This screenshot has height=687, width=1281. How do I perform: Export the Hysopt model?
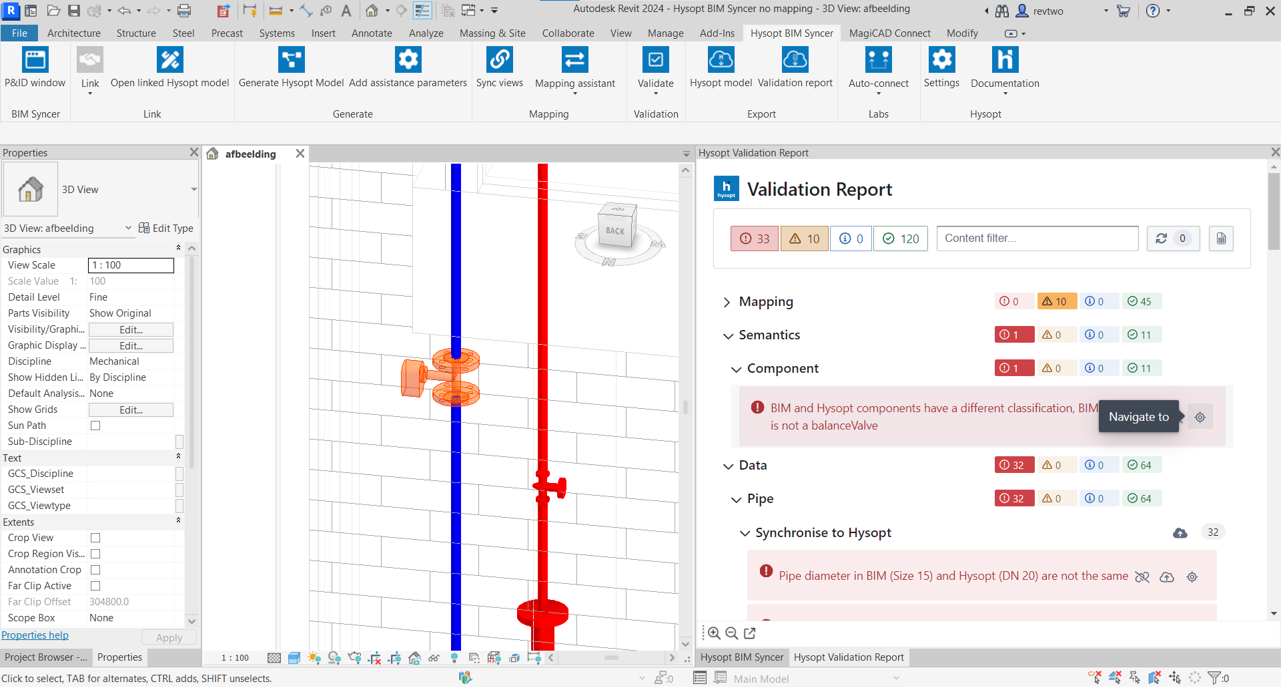click(x=721, y=69)
